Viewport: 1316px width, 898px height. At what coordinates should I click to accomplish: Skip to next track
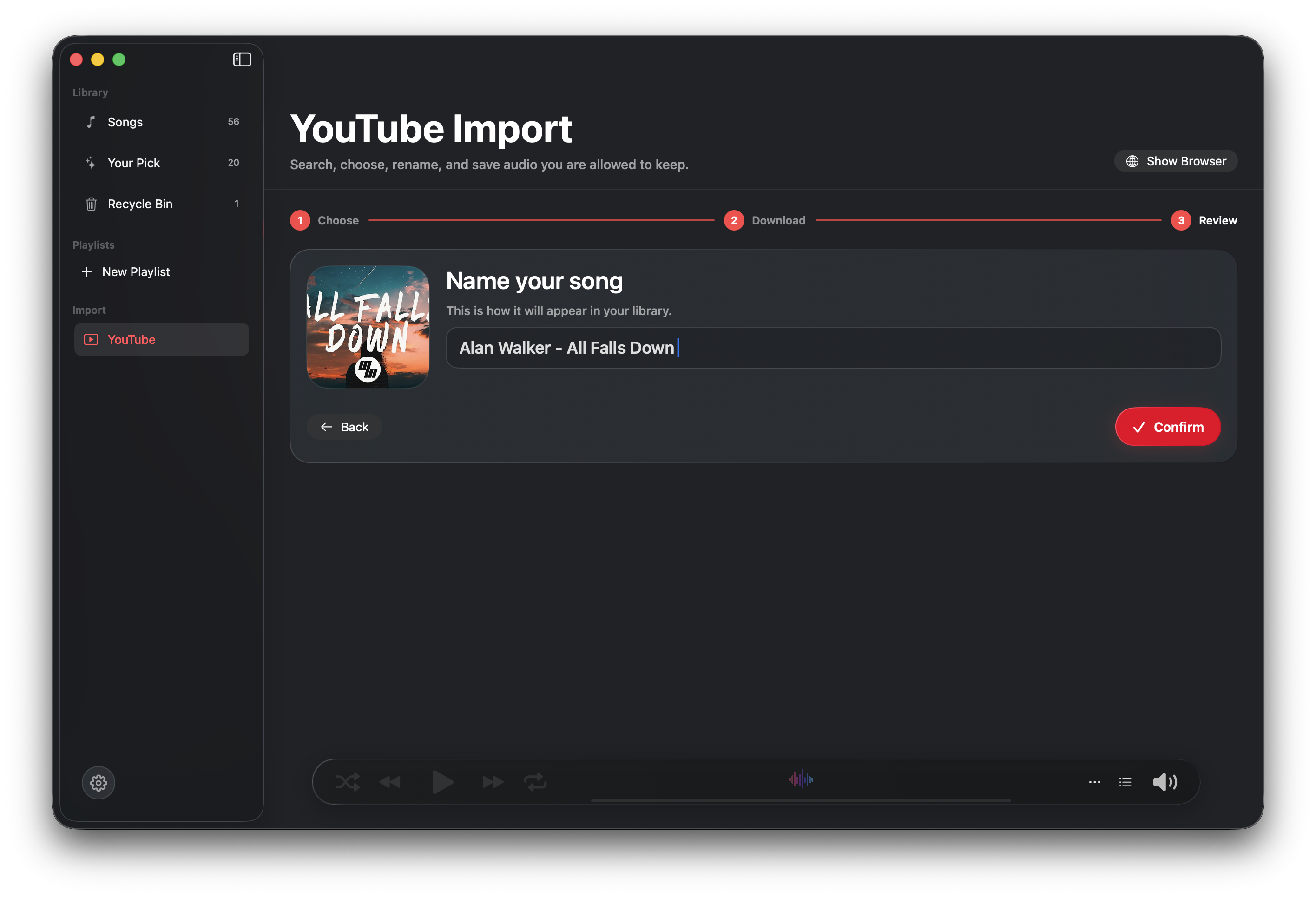point(493,782)
